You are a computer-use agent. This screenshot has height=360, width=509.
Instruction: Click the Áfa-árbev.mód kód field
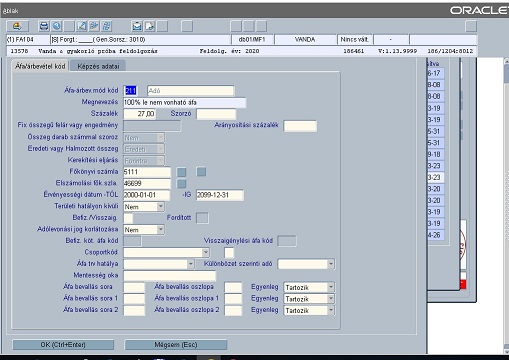[130, 91]
